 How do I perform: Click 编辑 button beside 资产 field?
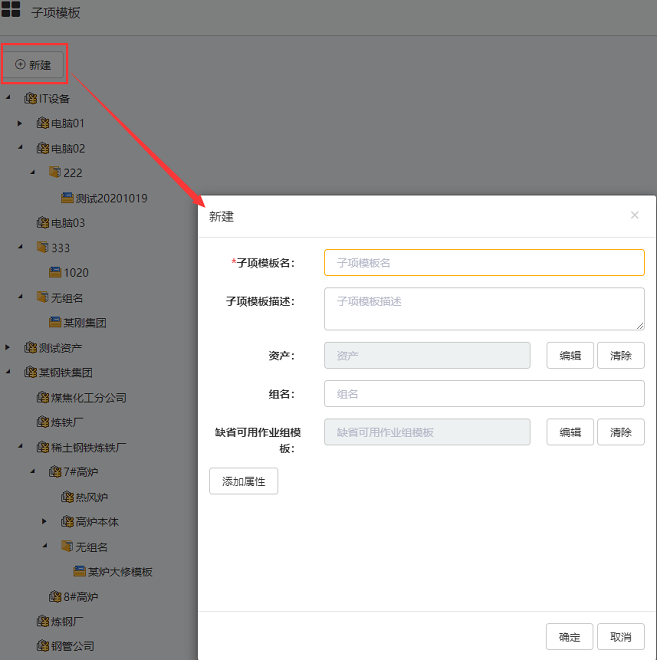pos(570,355)
